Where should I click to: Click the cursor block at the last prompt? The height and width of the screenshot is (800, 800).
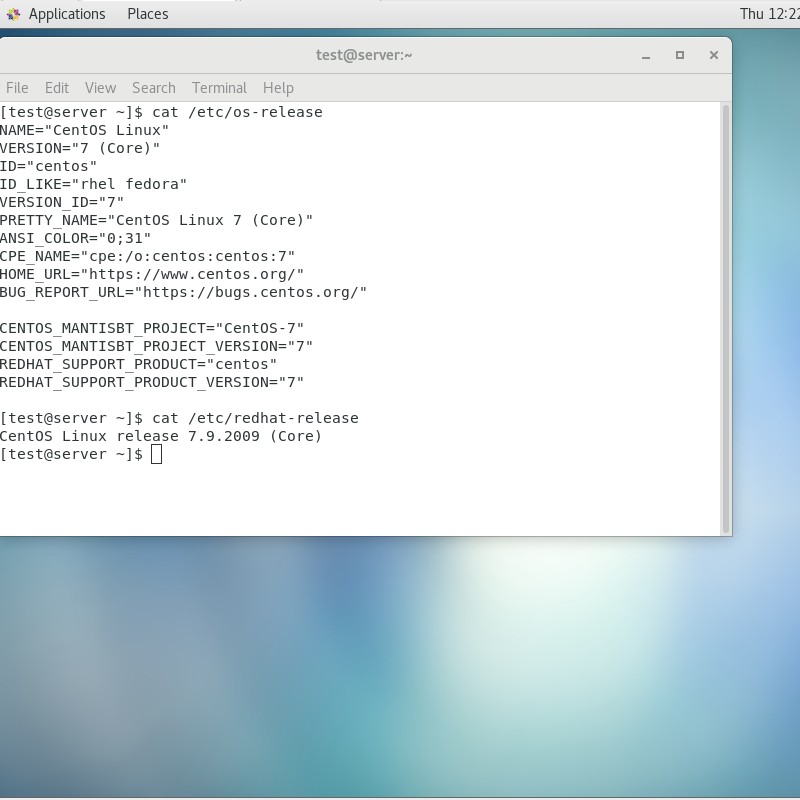pos(157,454)
